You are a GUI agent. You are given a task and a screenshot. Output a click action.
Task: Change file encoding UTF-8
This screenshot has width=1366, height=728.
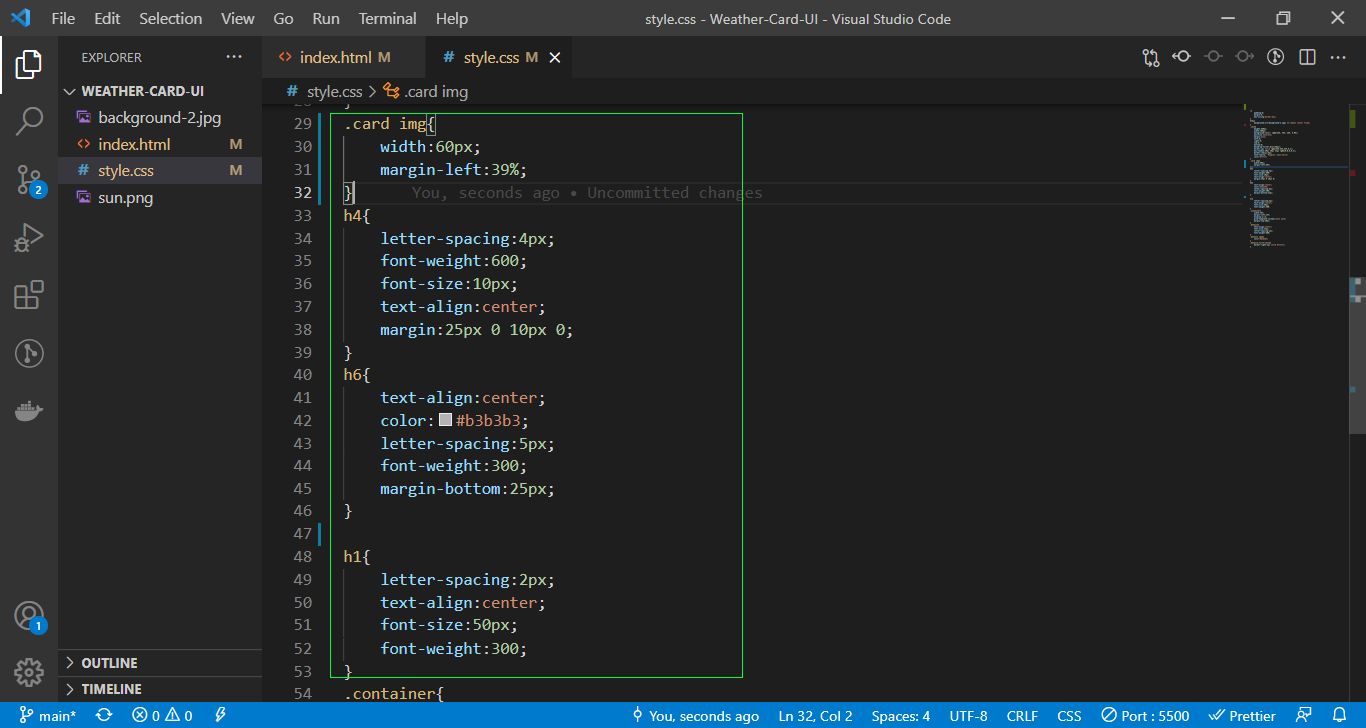(969, 716)
